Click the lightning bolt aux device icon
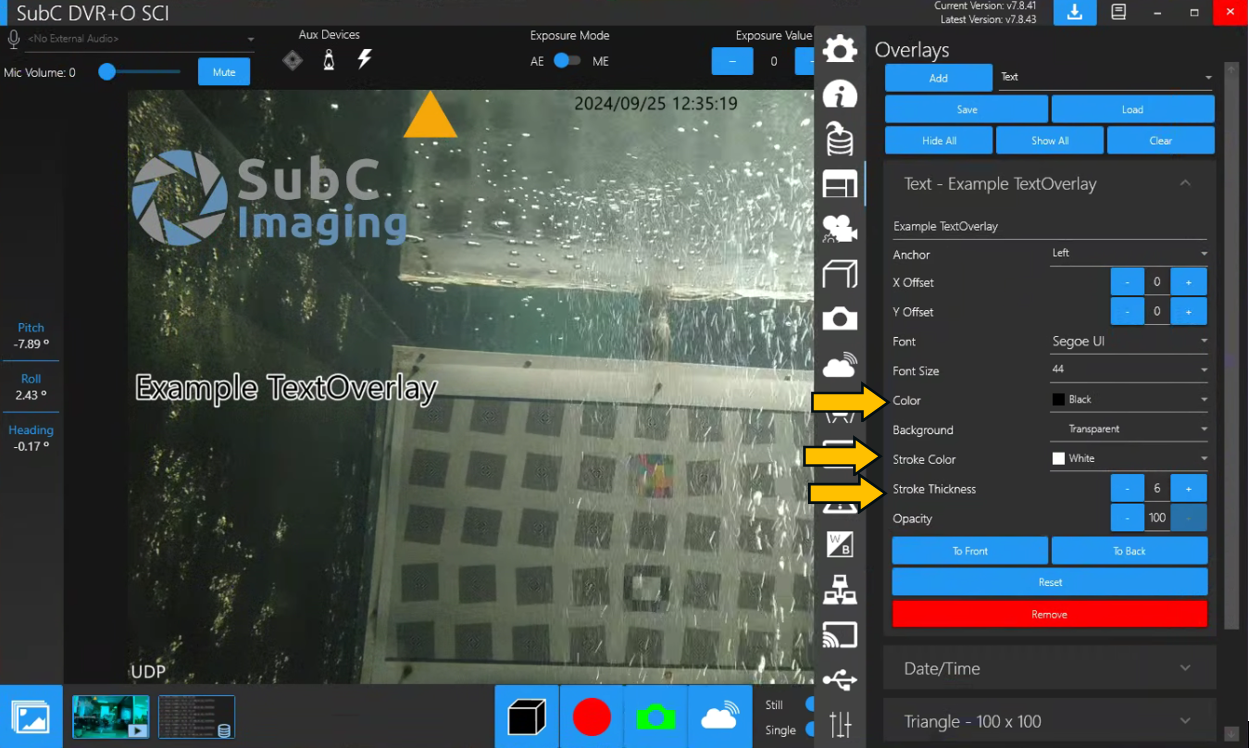This screenshot has width=1250, height=749. [x=365, y=60]
